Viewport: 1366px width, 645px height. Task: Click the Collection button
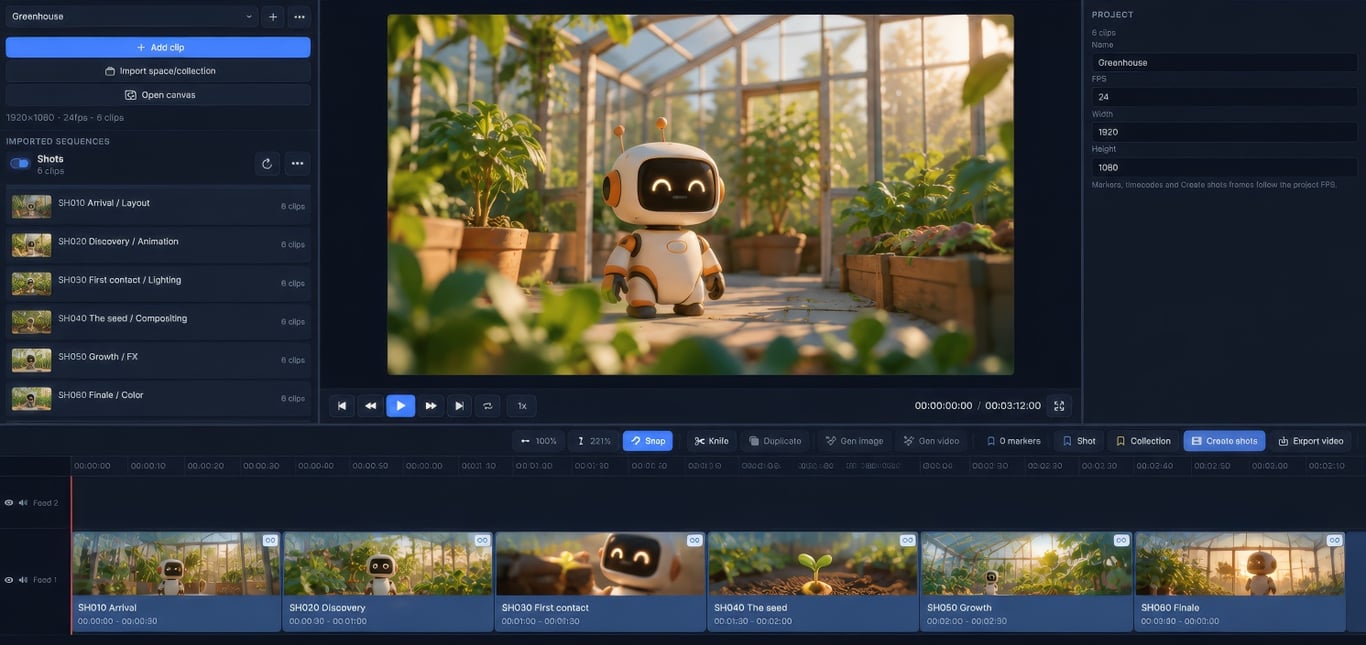tap(1143, 441)
